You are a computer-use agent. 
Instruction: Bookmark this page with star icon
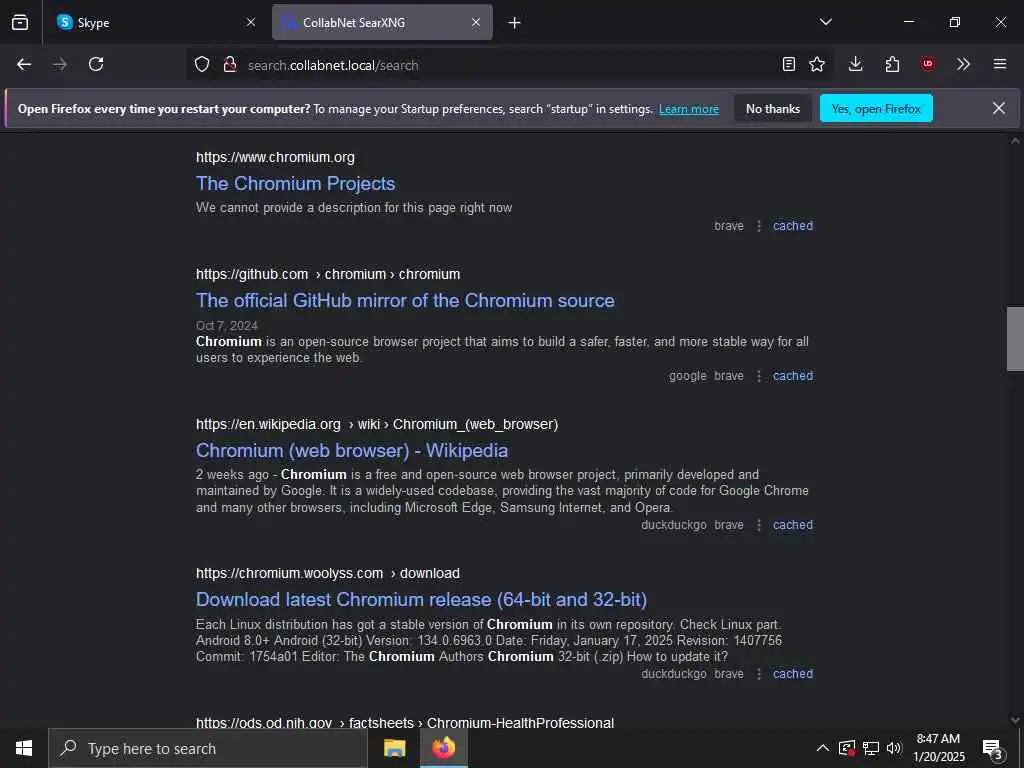(x=817, y=64)
